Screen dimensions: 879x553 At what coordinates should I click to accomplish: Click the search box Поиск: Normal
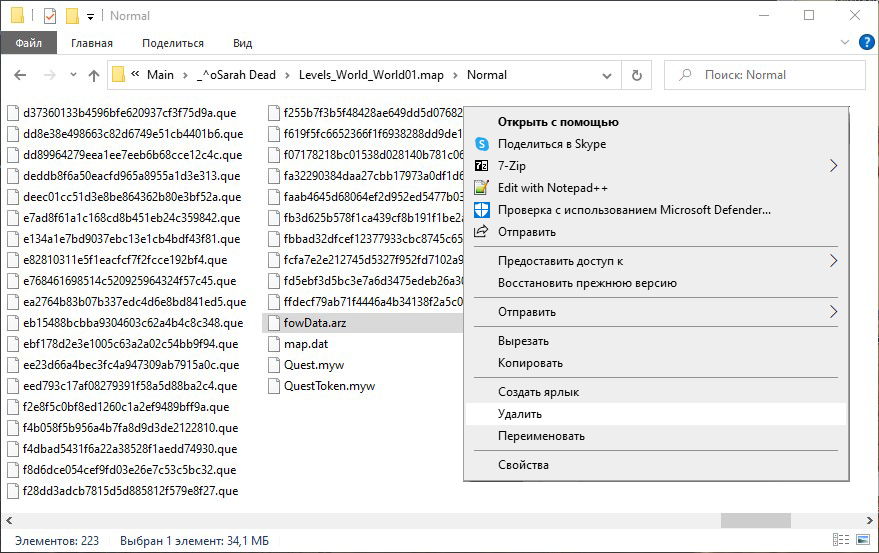pos(770,75)
